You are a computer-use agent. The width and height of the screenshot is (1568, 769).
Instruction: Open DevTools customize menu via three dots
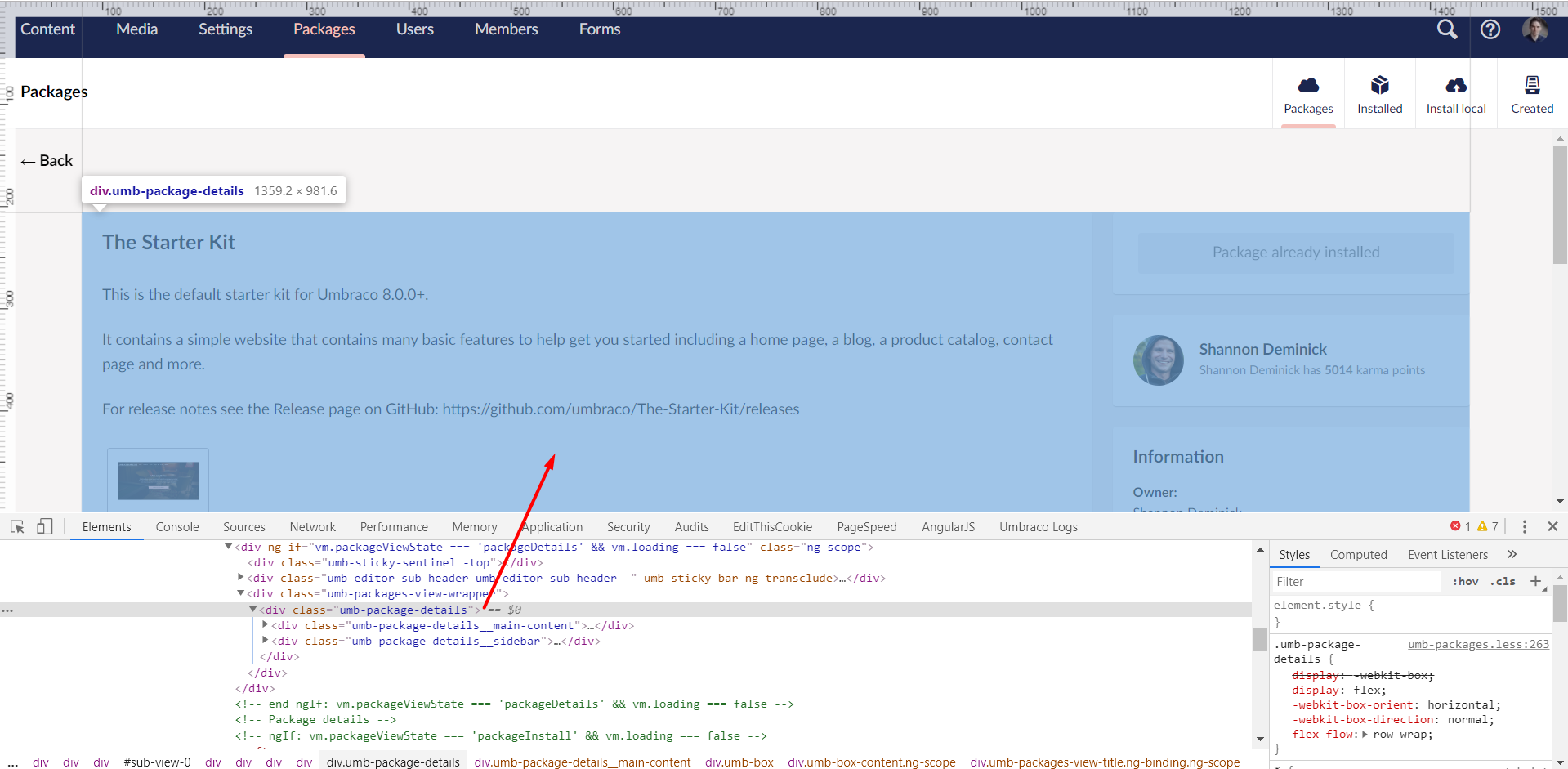pyautogui.click(x=1524, y=526)
